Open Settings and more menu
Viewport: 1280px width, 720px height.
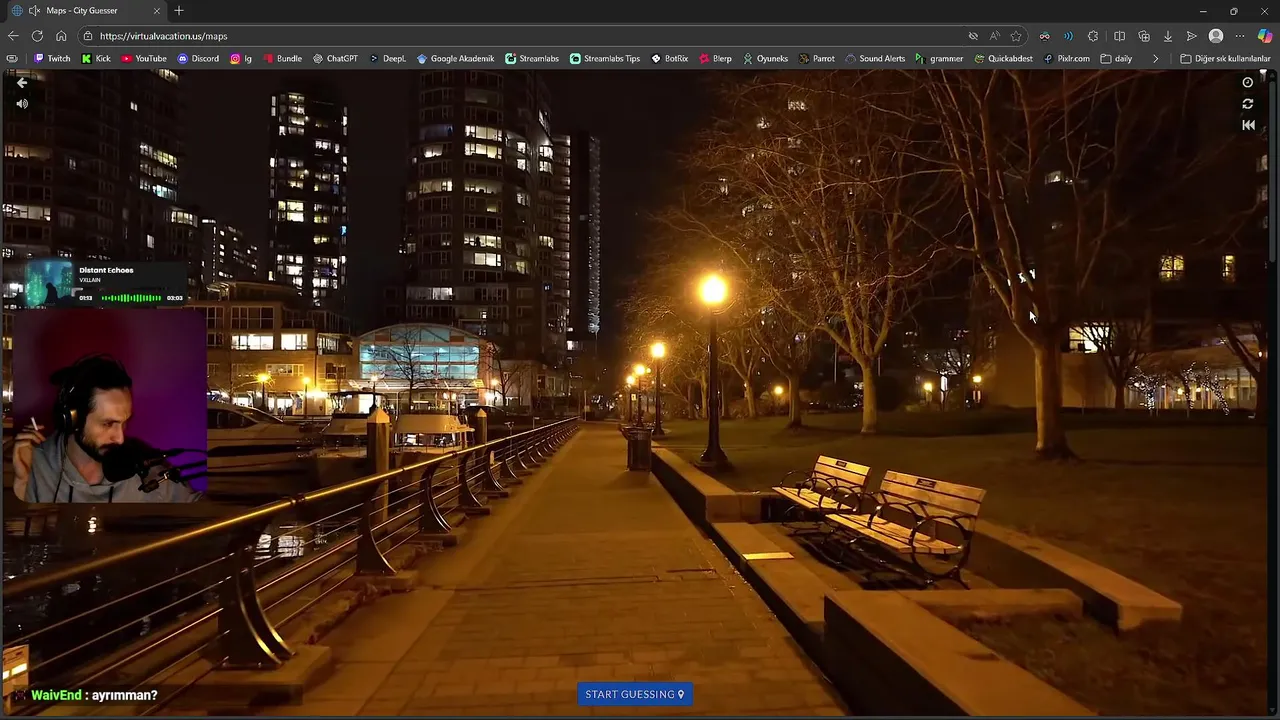(x=1240, y=36)
